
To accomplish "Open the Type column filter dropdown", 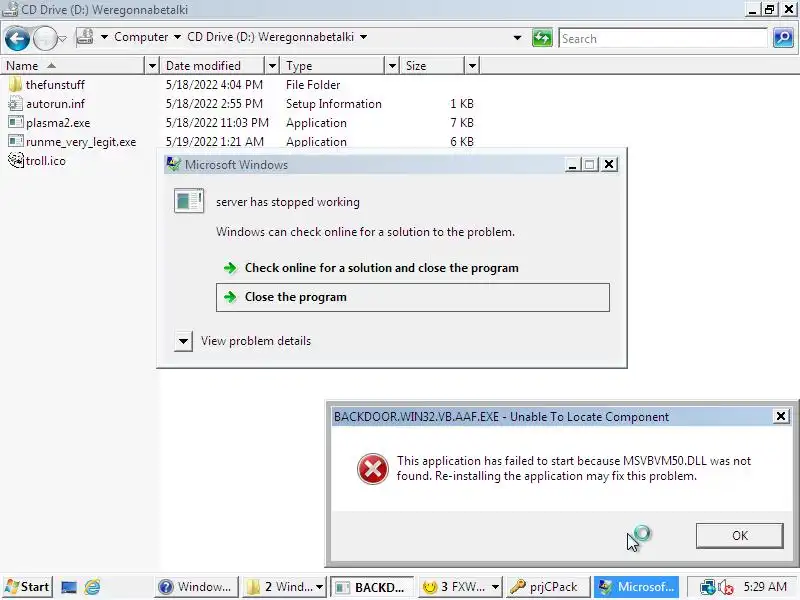I will [392, 66].
